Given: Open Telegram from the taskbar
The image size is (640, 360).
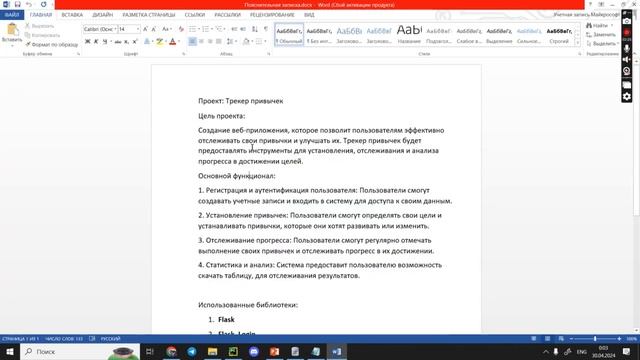Looking at the screenshot, I should (x=192, y=351).
